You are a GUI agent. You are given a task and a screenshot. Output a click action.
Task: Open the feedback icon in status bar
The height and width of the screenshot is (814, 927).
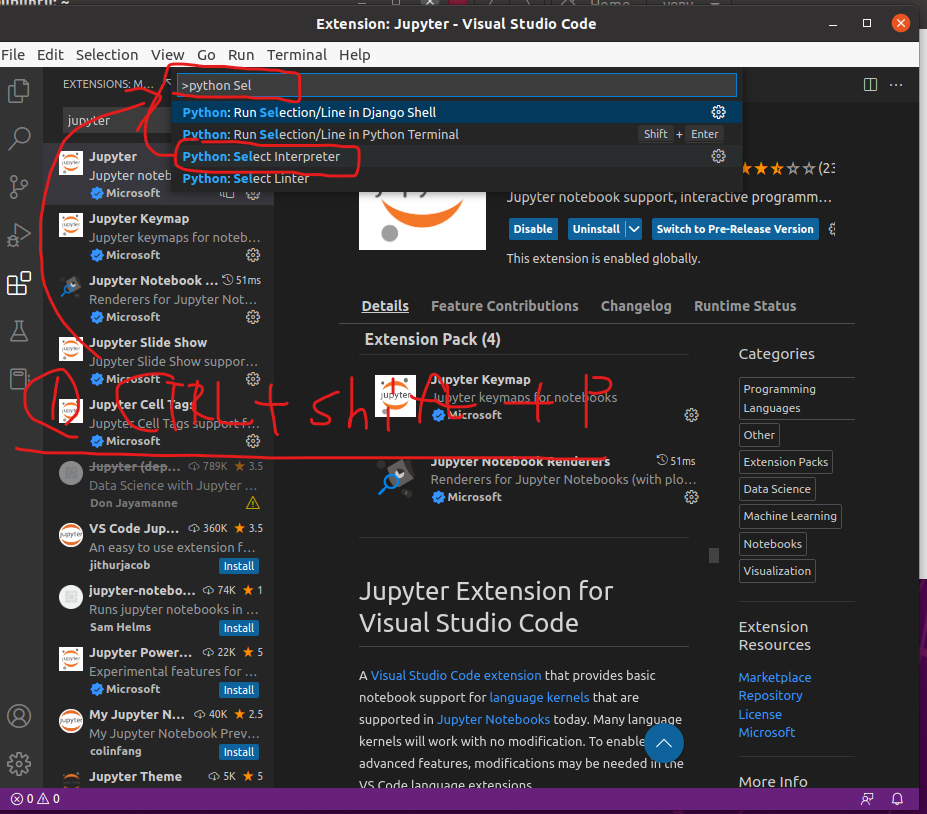point(867,799)
